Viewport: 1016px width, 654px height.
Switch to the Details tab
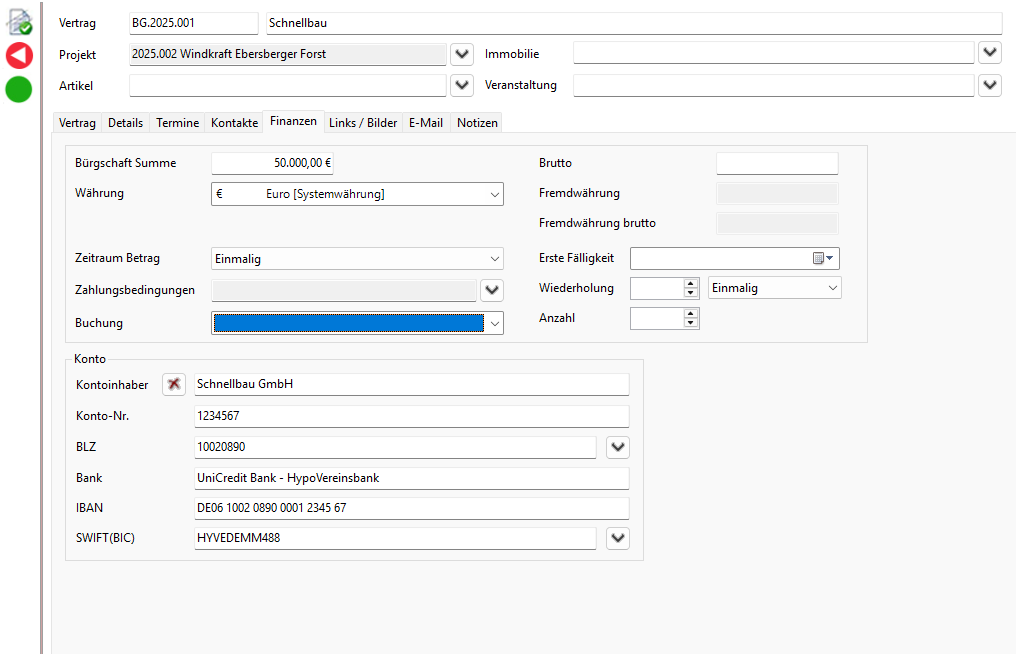(126, 123)
